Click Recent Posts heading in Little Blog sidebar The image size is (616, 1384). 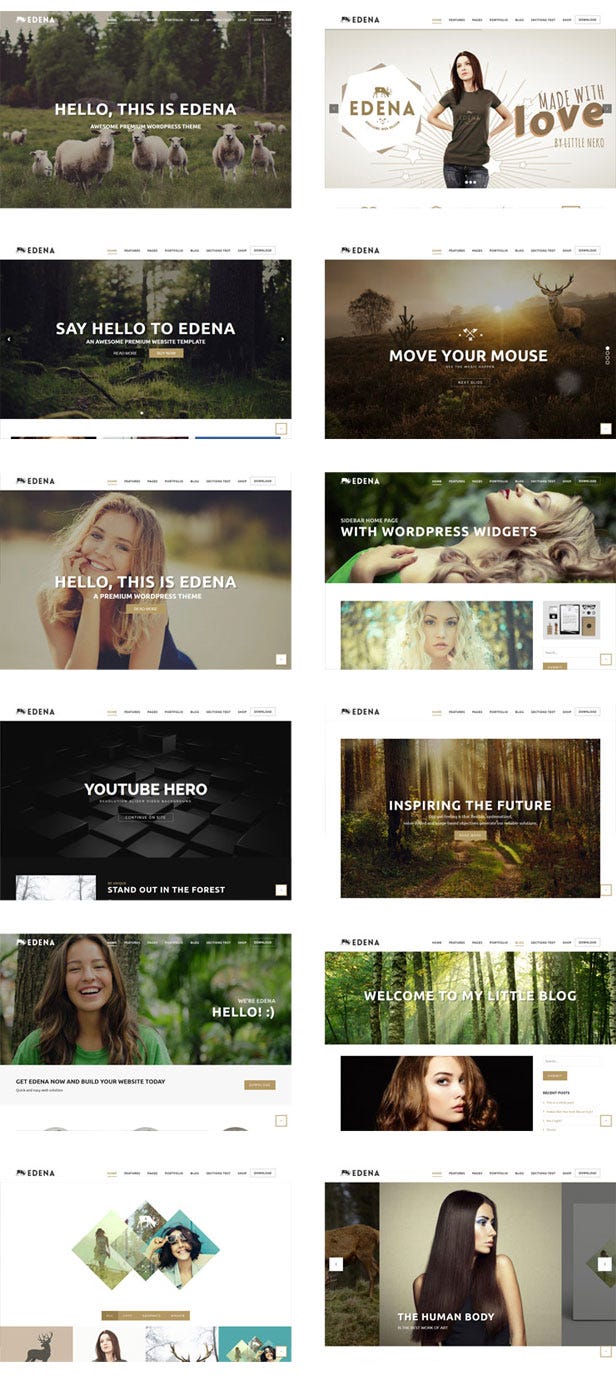557,1092
